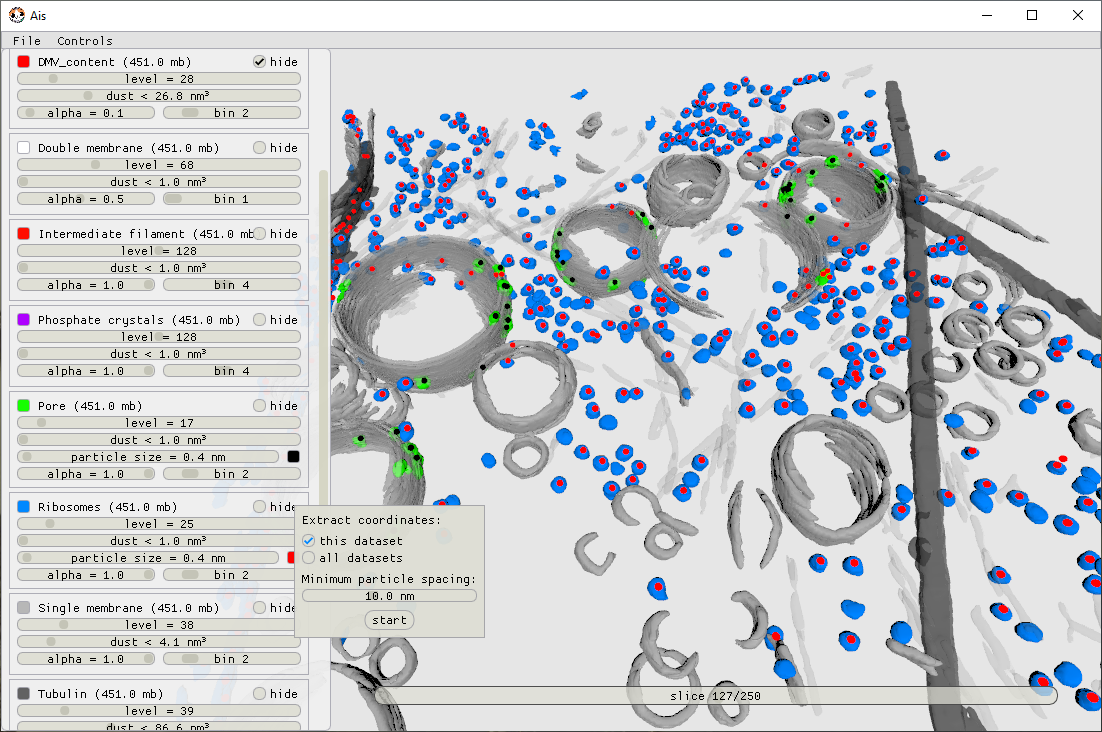1102x732 pixels.
Task: Toggle hide for Intermediate filament
Action: 259,233
